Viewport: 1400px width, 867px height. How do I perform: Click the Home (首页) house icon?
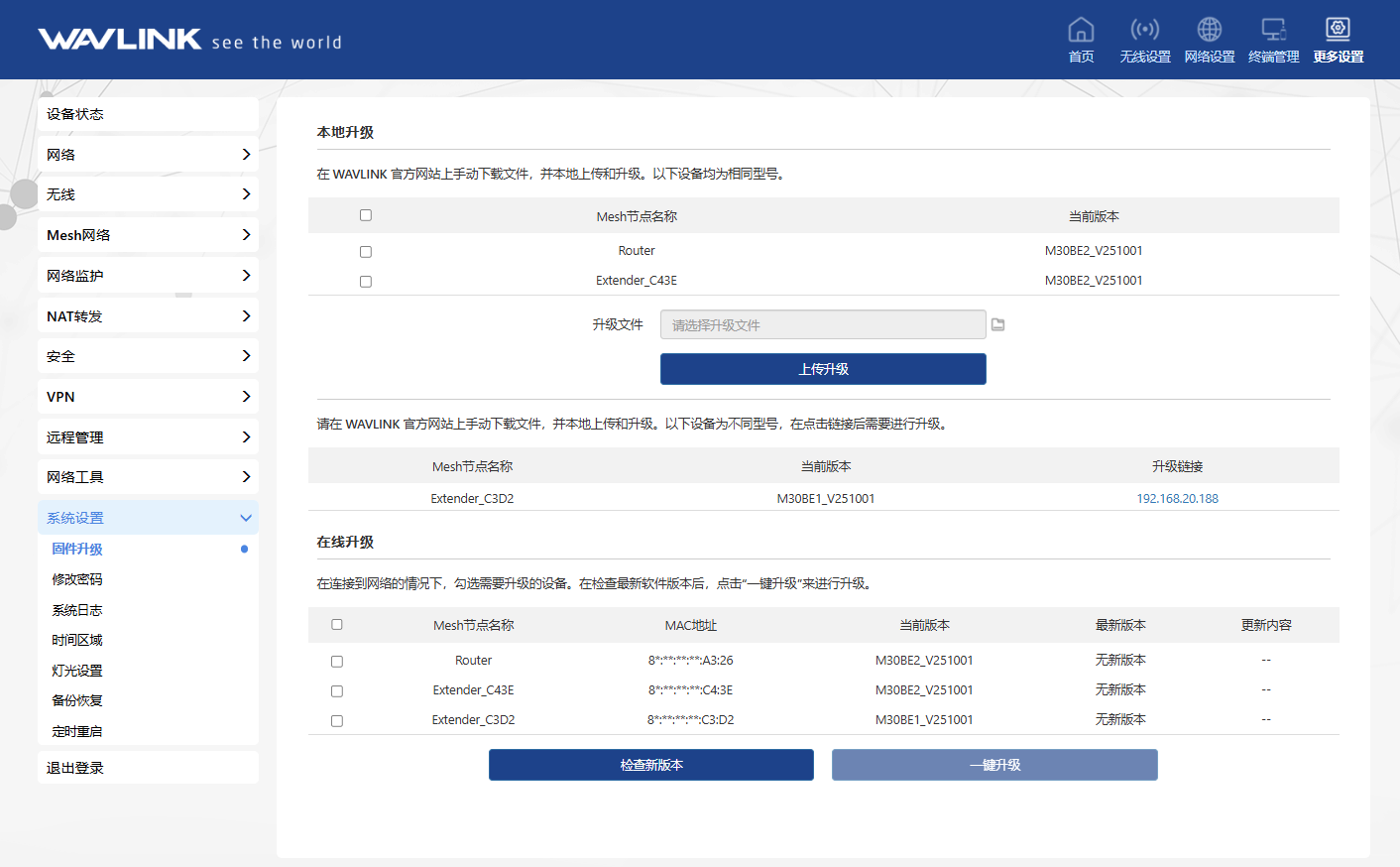[x=1081, y=30]
